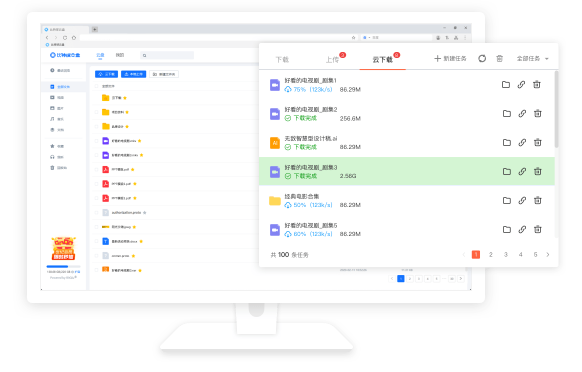Click the blue 本地上传 button
Screen dimensions: 582x372
coord(134,74)
